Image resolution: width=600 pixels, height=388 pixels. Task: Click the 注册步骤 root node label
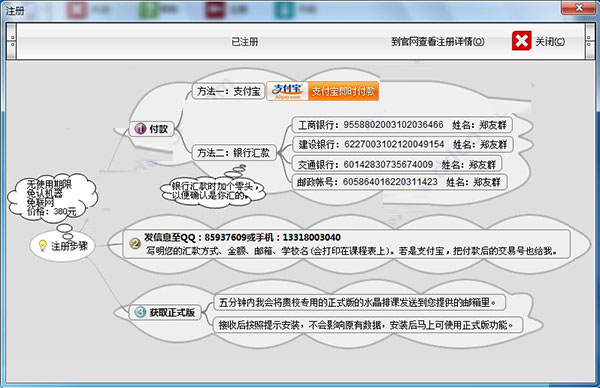coord(69,246)
